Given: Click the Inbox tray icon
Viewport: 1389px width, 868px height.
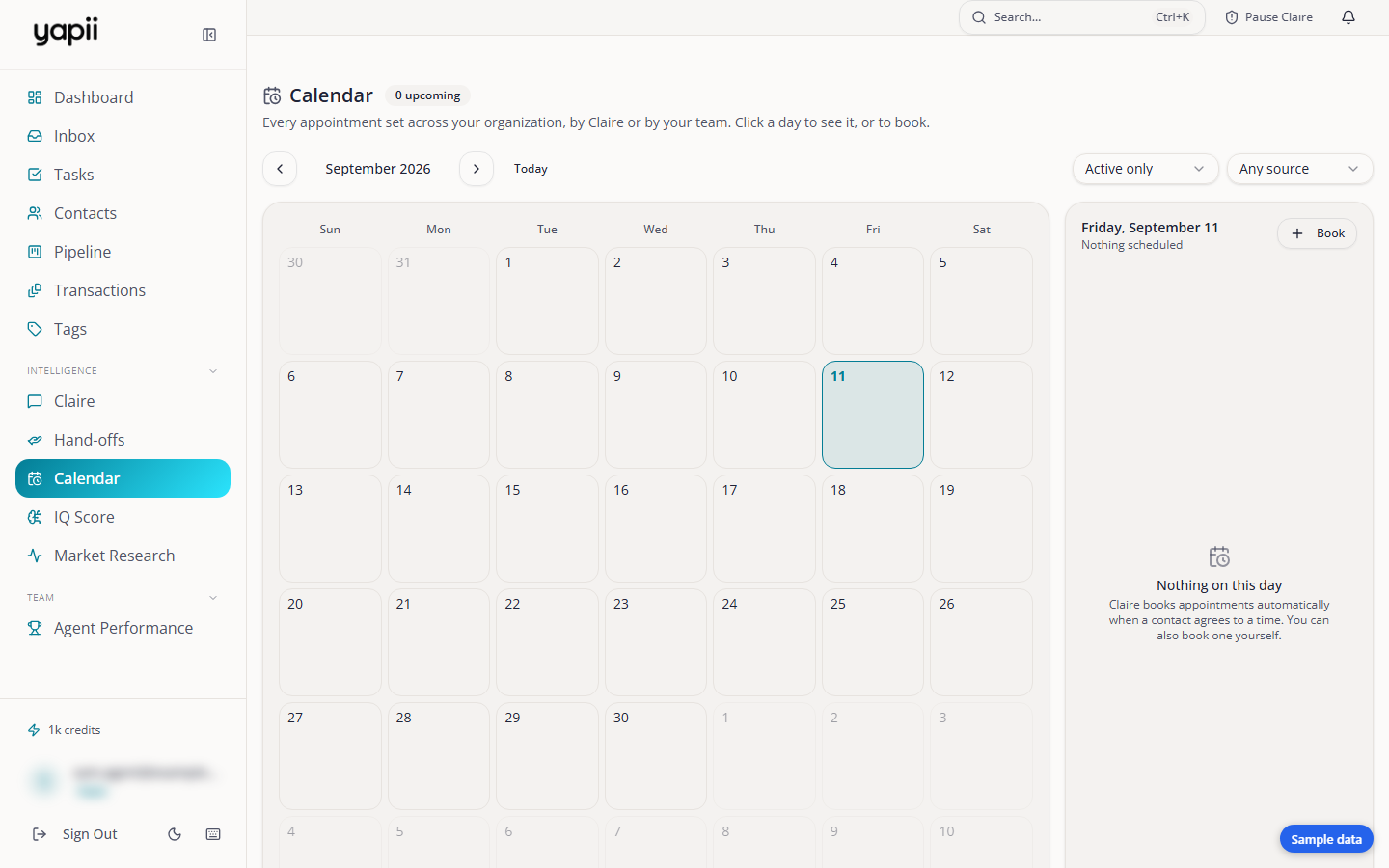Looking at the screenshot, I should pyautogui.click(x=35, y=136).
